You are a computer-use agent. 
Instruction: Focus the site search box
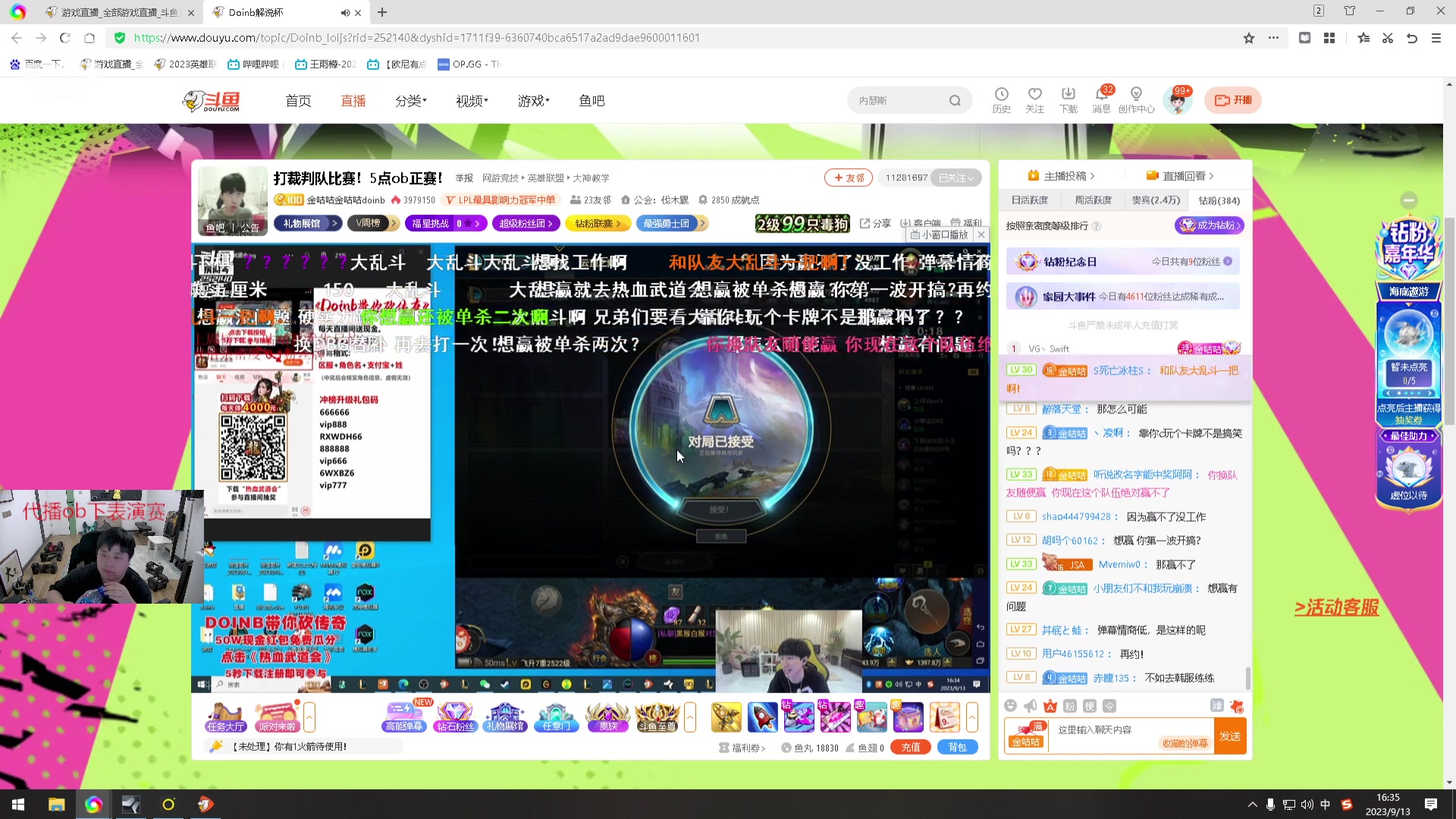click(x=899, y=100)
